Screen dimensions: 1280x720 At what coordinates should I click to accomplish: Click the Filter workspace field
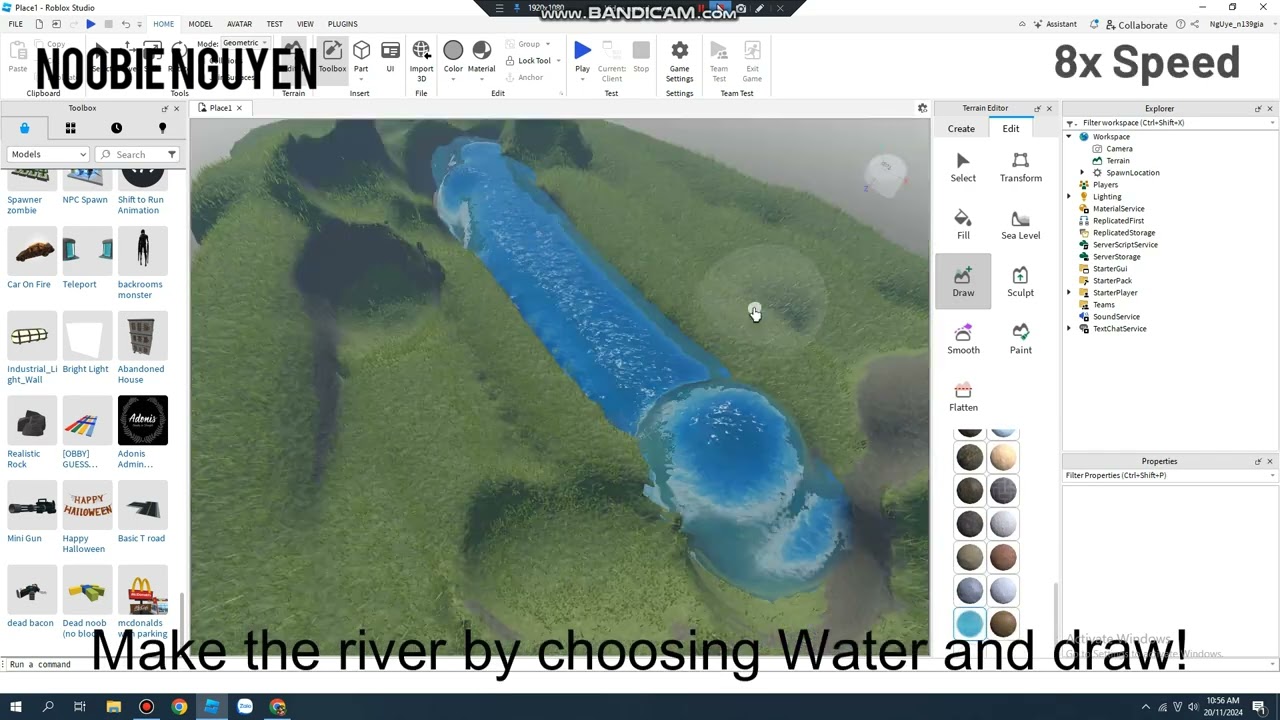click(1170, 123)
